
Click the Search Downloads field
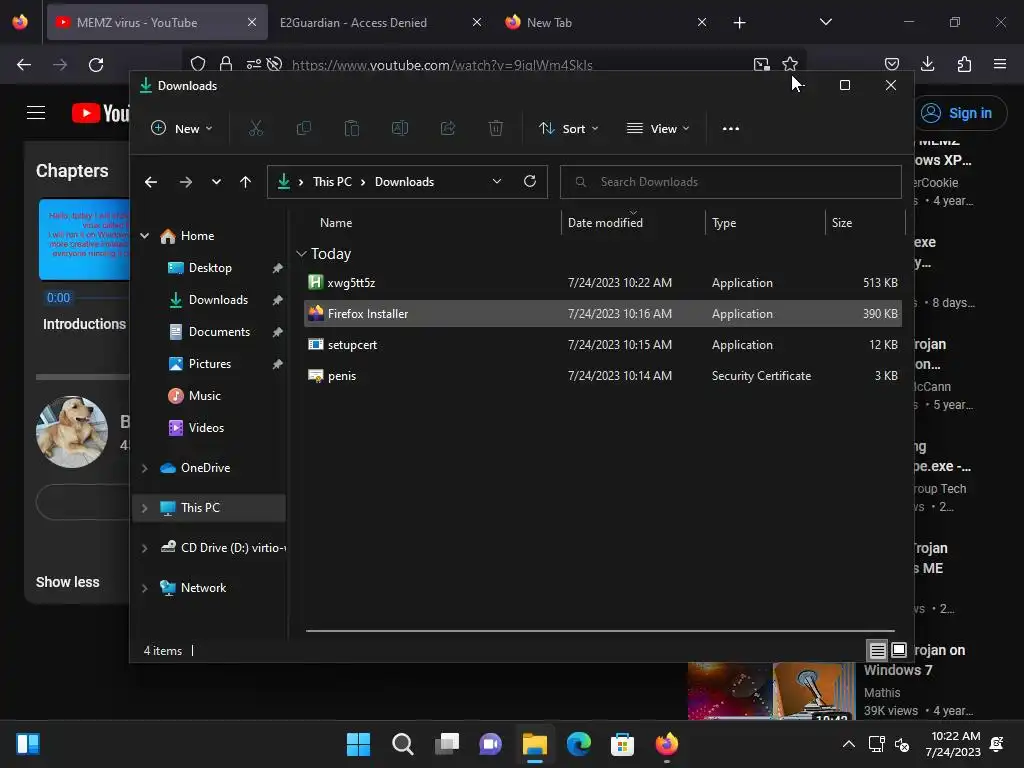731,182
